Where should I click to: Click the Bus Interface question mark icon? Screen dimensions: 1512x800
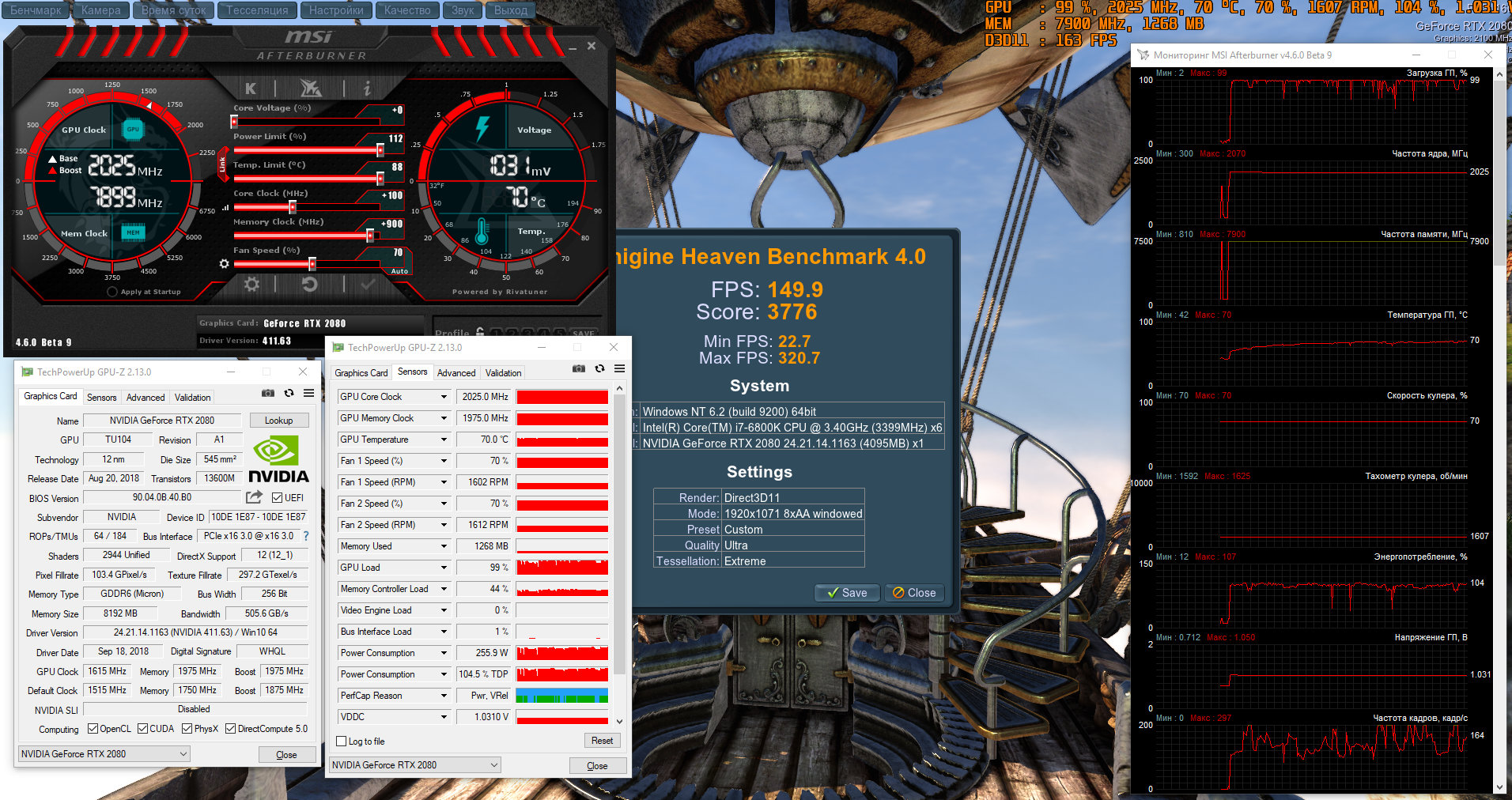coord(306,536)
